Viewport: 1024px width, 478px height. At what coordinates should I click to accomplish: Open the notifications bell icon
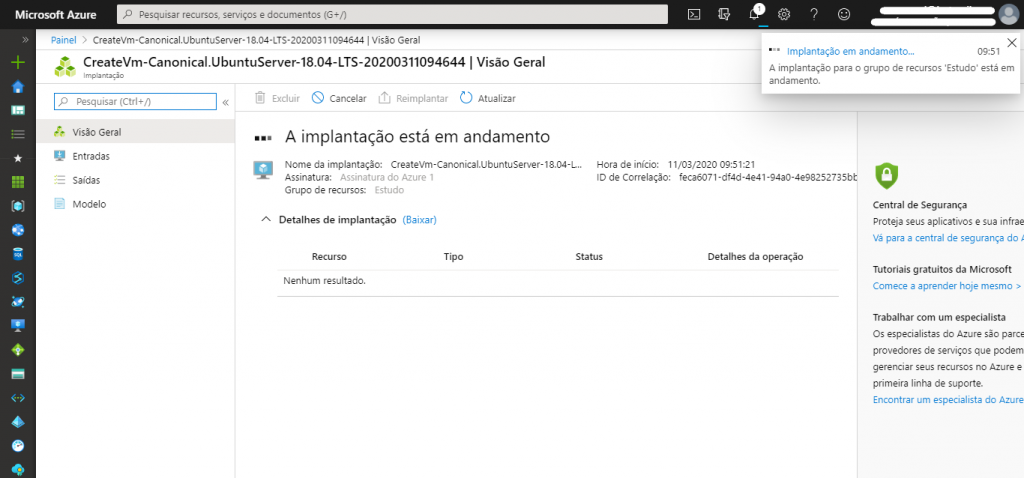pos(755,14)
